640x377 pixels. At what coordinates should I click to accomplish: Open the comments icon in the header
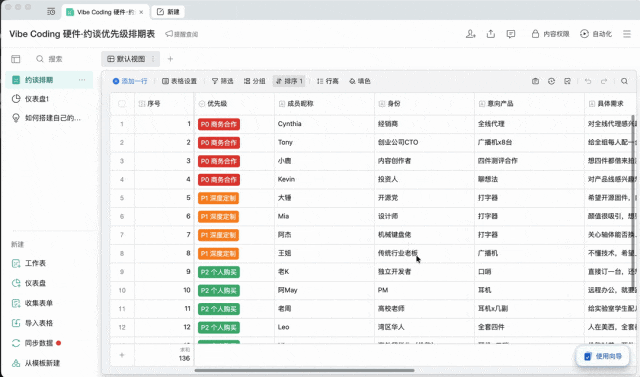point(511,34)
